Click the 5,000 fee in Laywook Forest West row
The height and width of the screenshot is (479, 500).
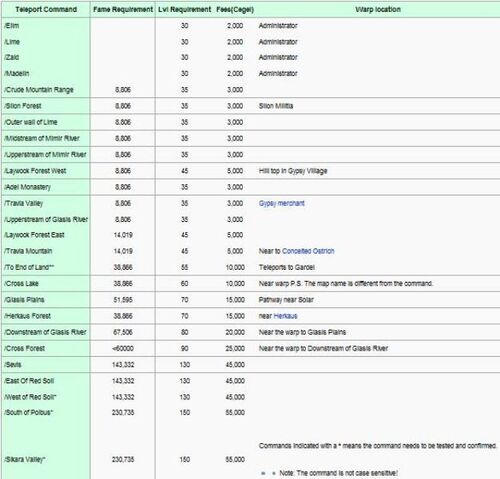tap(235, 171)
